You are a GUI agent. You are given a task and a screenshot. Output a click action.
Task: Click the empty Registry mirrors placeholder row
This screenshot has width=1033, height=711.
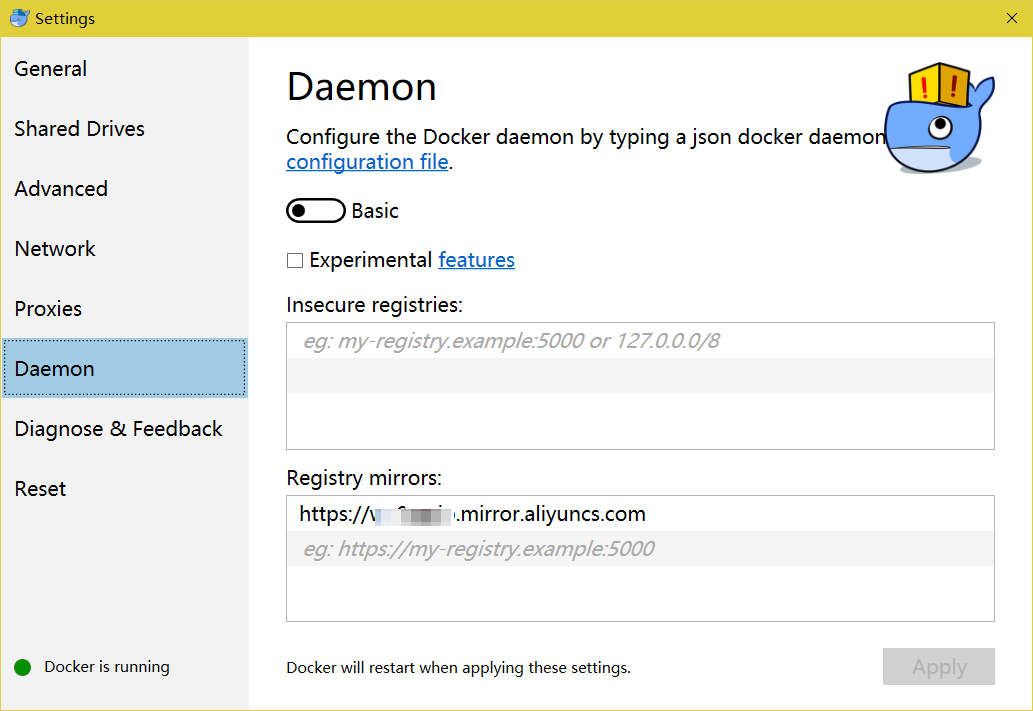(x=640, y=548)
